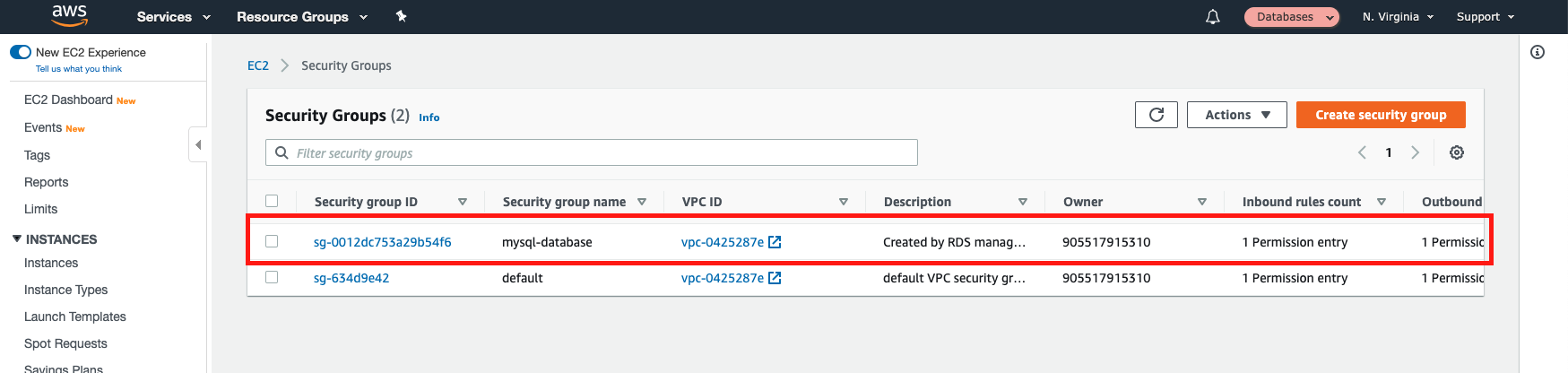Viewport: 1568px width, 373px height.
Task: Open the notifications bell icon
Action: tap(1213, 17)
